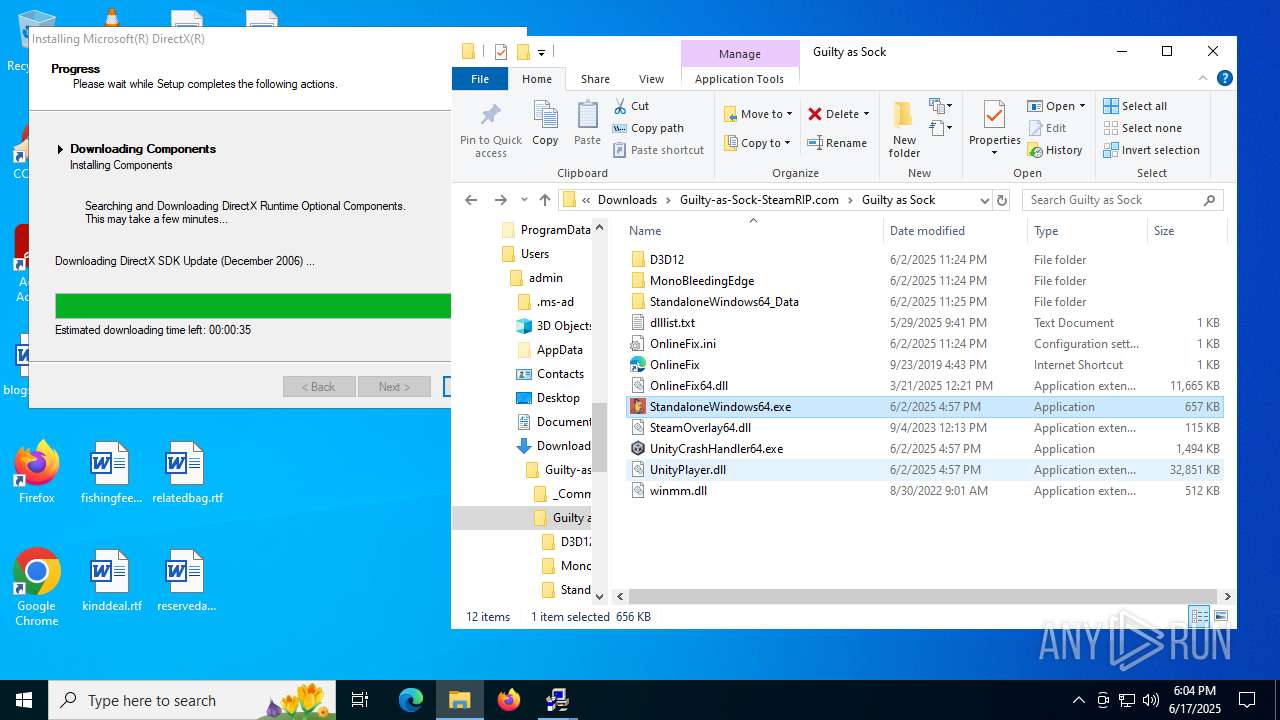
Task: Click the Paste ribbon icon
Action: tap(587, 124)
